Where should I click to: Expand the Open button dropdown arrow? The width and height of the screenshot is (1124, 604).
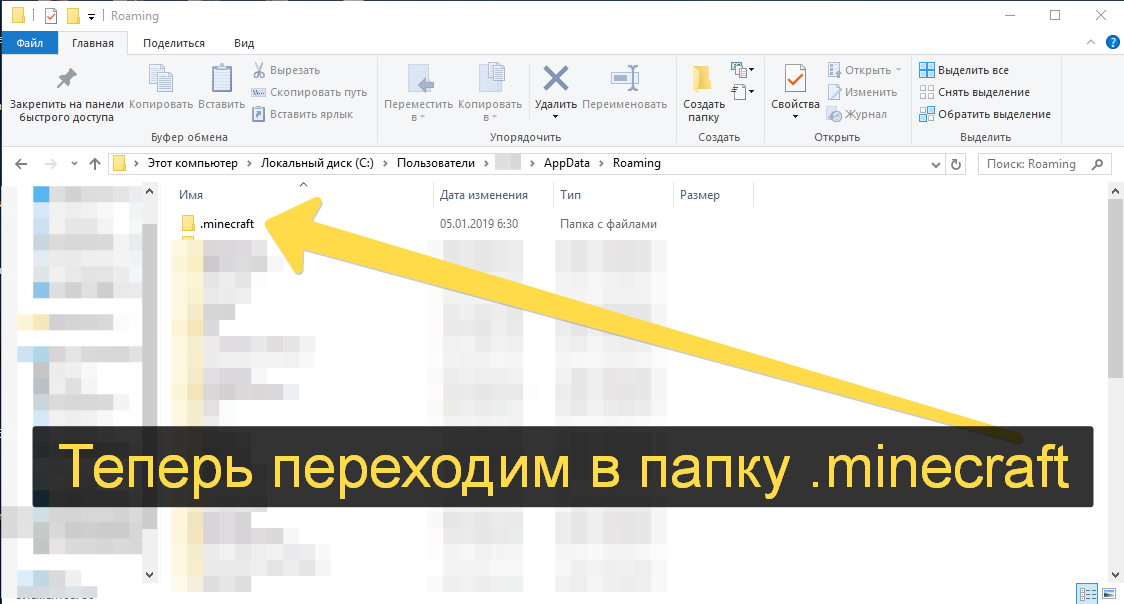897,70
